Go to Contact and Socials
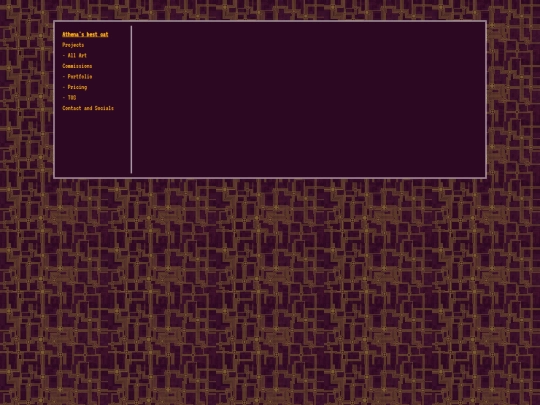Viewport: 540px width, 405px height. [x=88, y=108]
